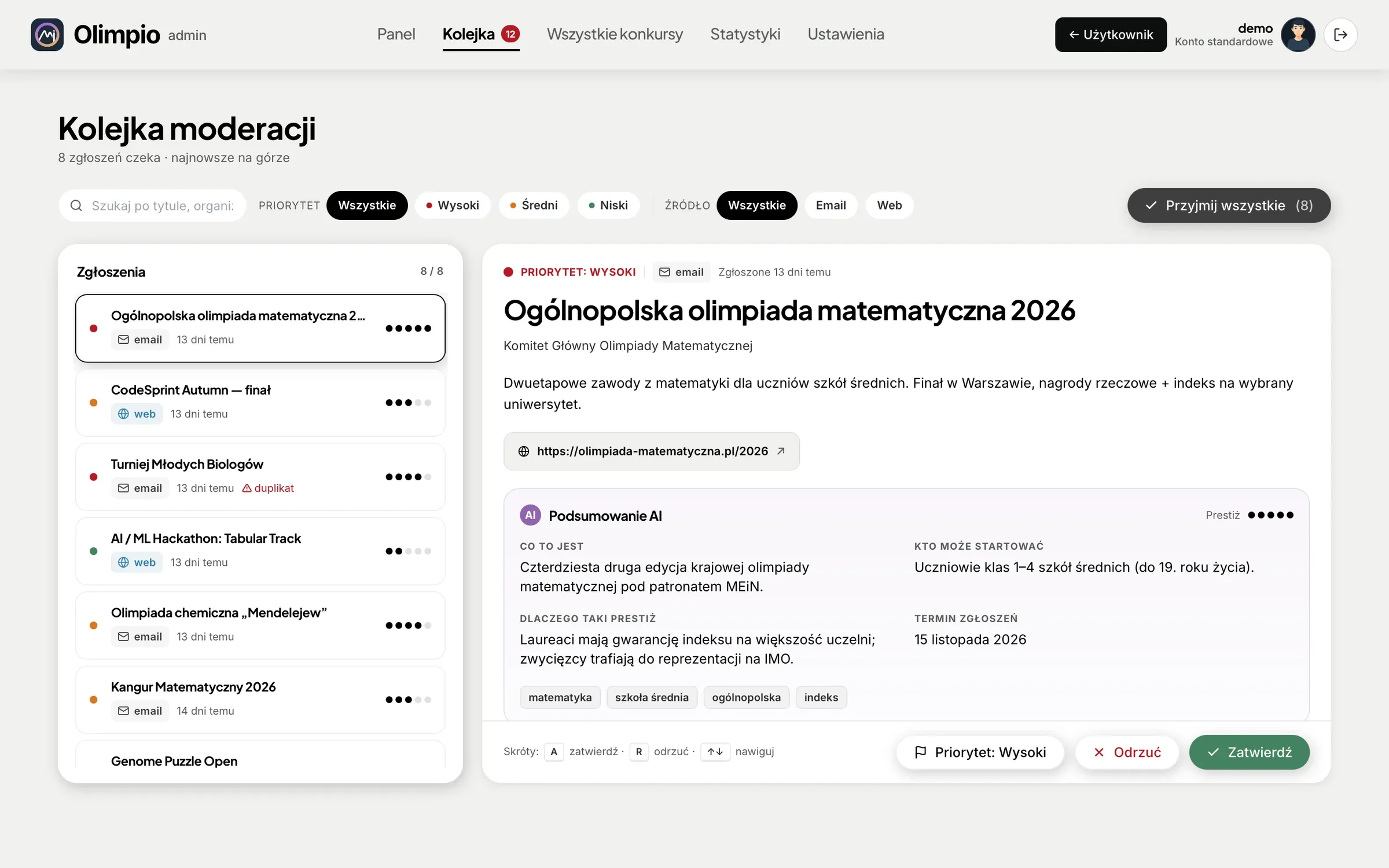Filter priority by Średni
The image size is (1389, 868).
(x=534, y=205)
